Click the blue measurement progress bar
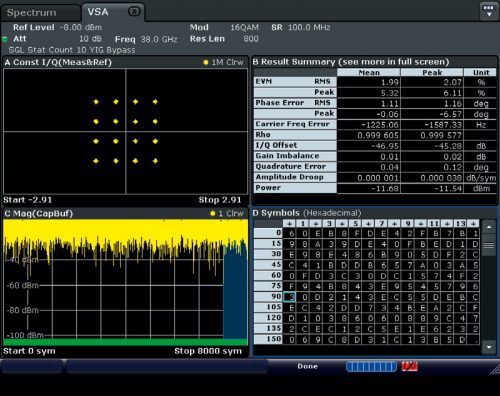Viewport: 500px width, 396px height. pyautogui.click(x=371, y=367)
